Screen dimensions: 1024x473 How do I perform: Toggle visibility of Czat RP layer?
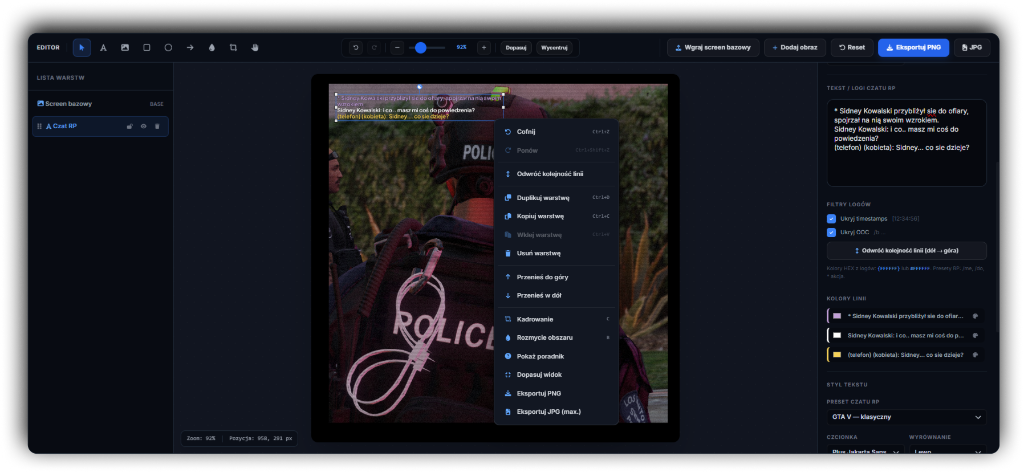(x=144, y=126)
